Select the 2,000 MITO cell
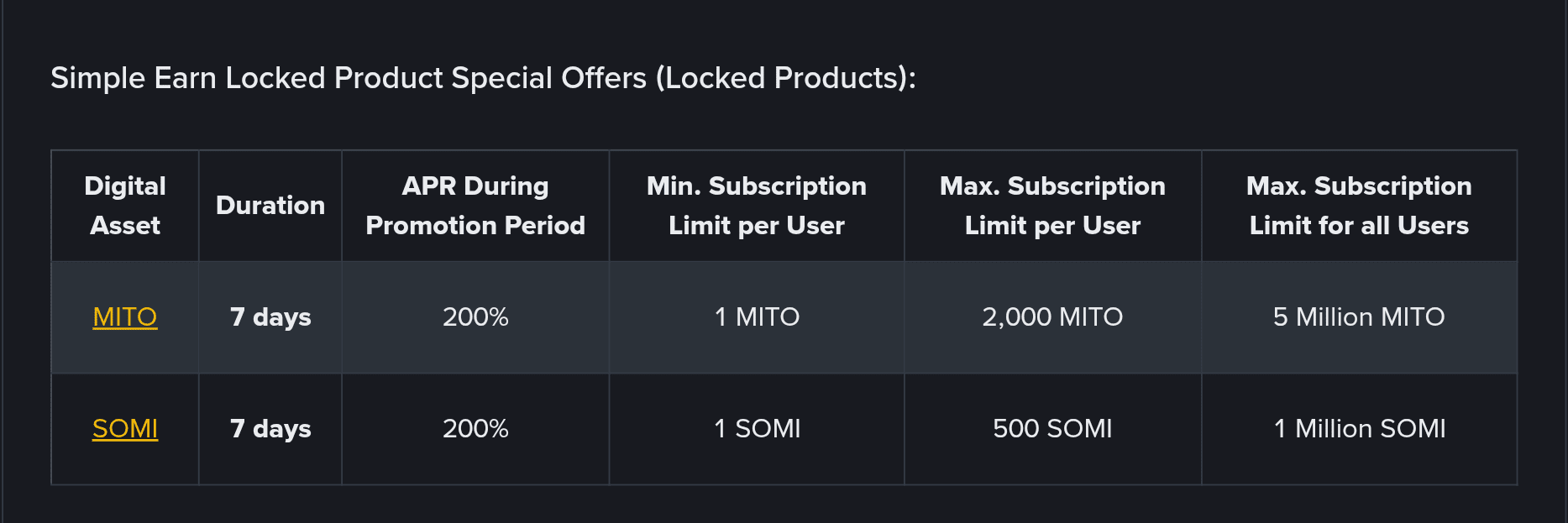1568x523 pixels. click(1052, 317)
